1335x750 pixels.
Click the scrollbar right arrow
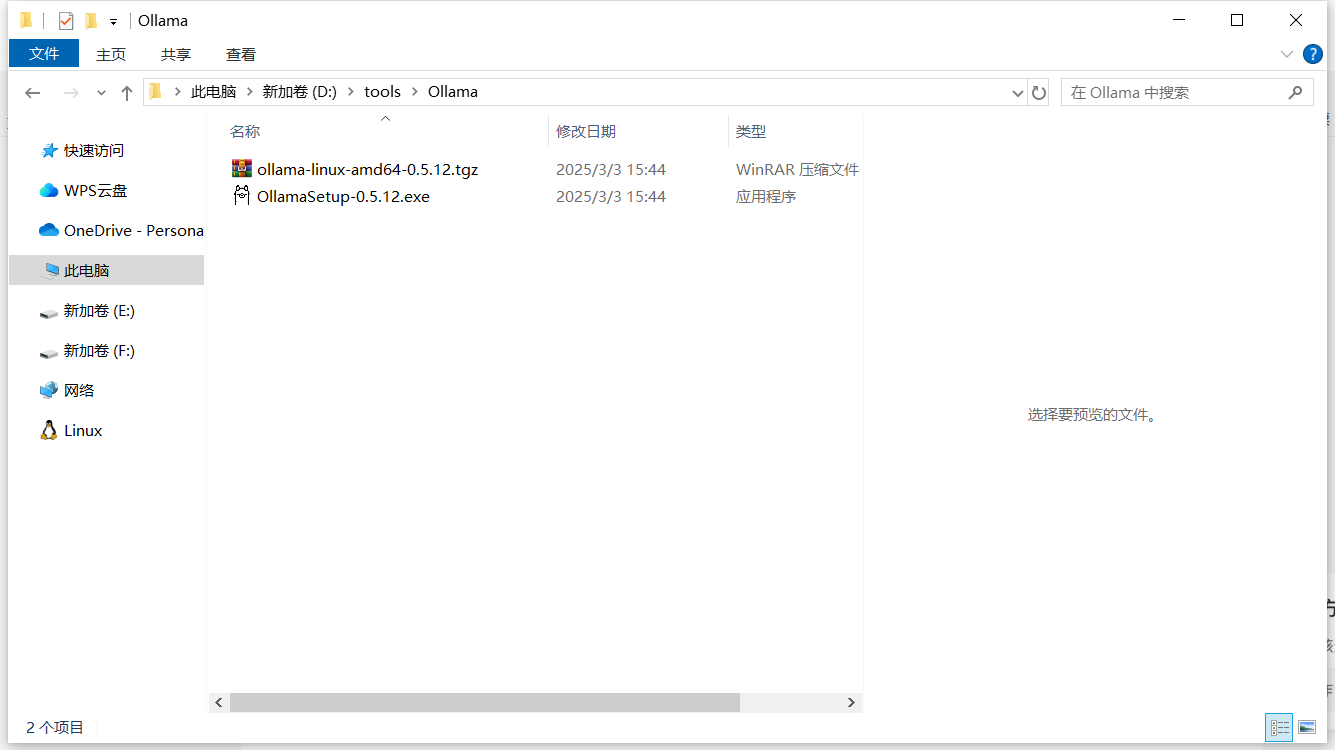click(851, 703)
